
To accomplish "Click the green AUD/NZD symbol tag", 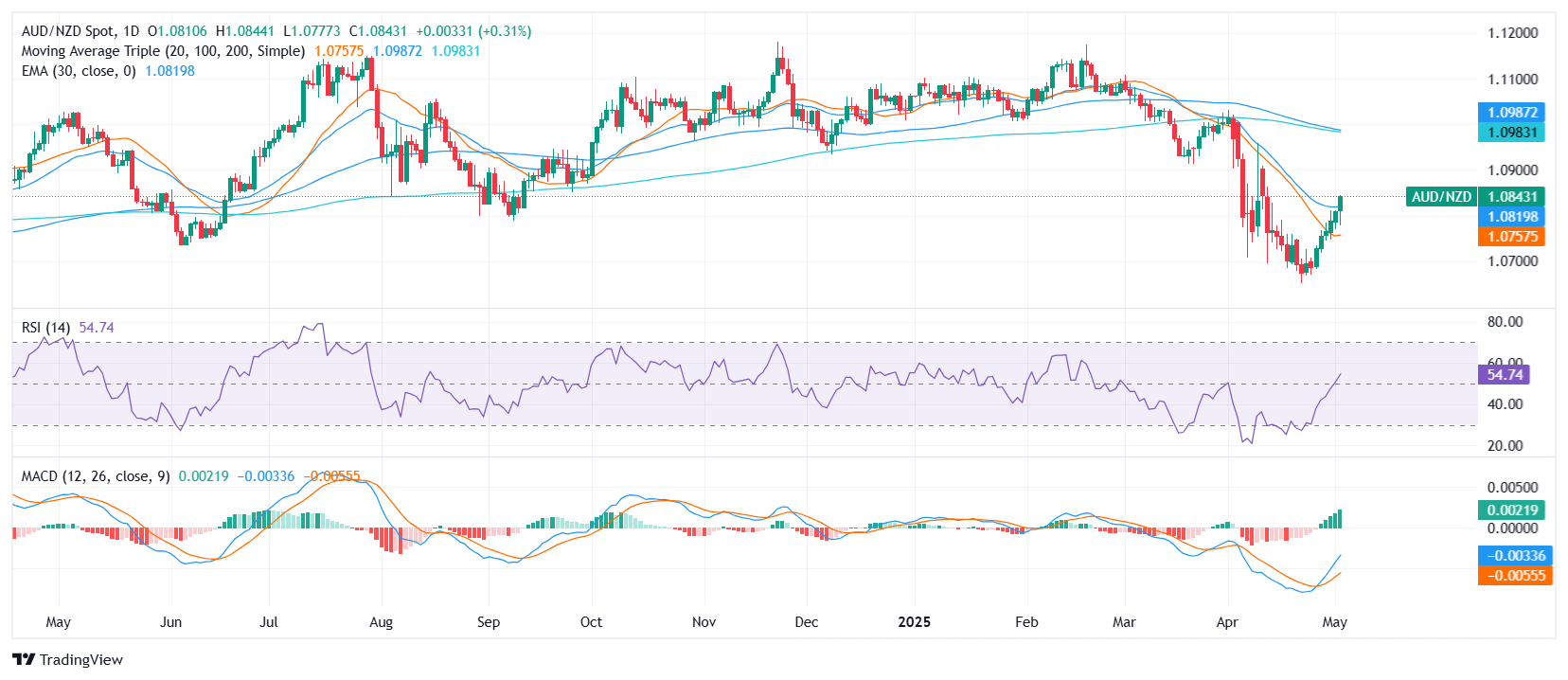I will click(x=1441, y=197).
